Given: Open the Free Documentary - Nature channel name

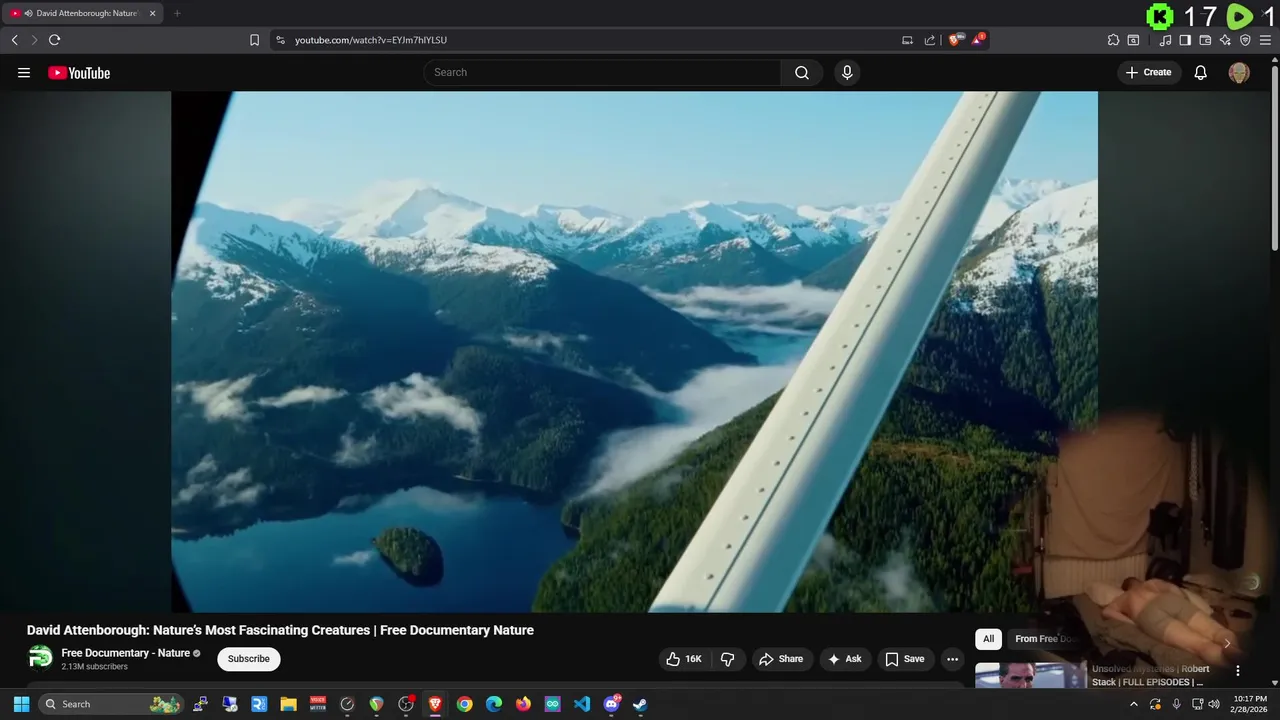Looking at the screenshot, I should 125,653.
